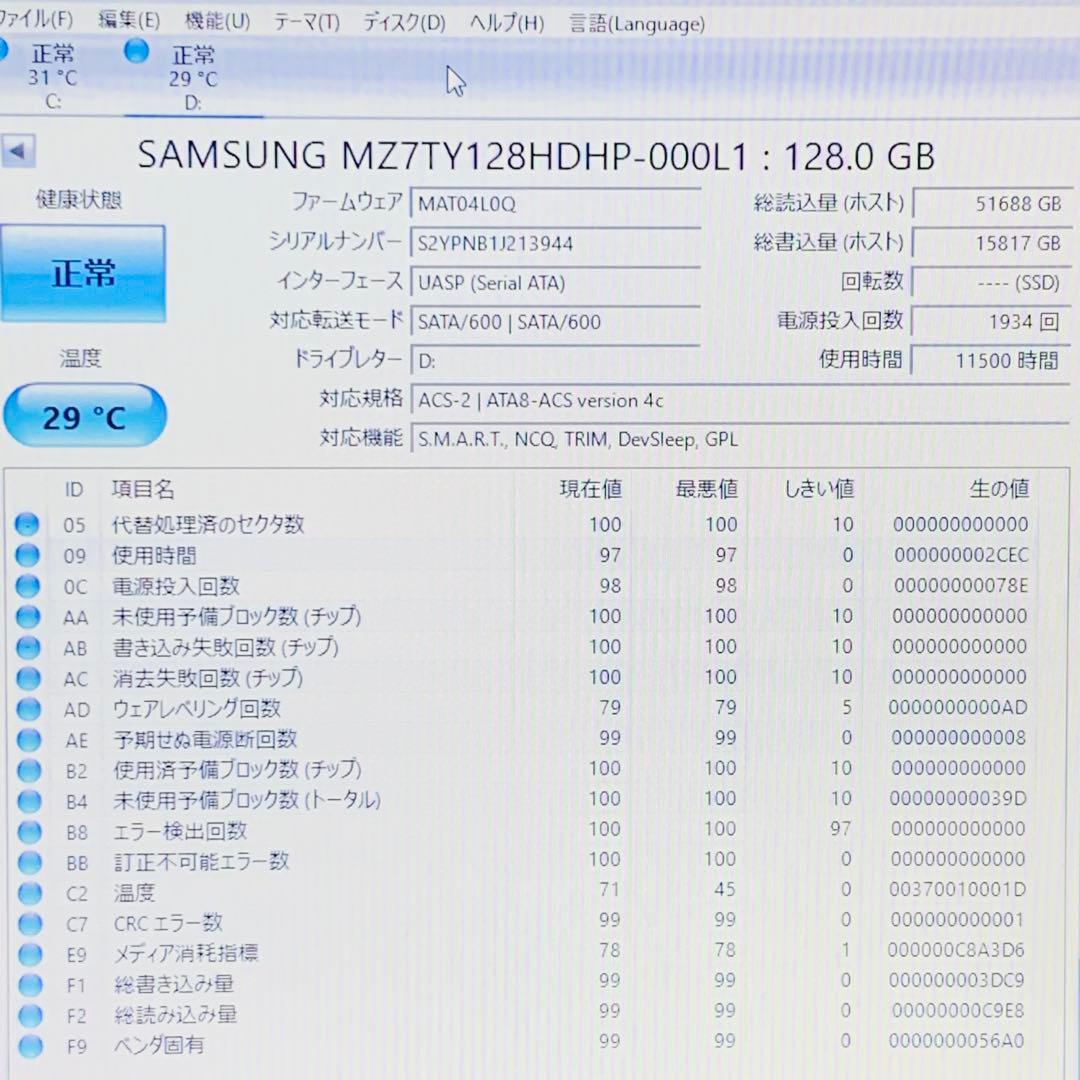Select the blue status icon for 代替処理済のセクタ数
This screenshot has height=1080, width=1080.
tap(28, 524)
